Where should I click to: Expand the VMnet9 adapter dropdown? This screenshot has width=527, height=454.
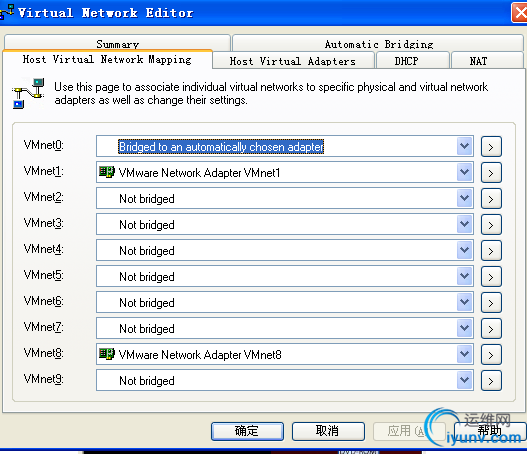464,380
